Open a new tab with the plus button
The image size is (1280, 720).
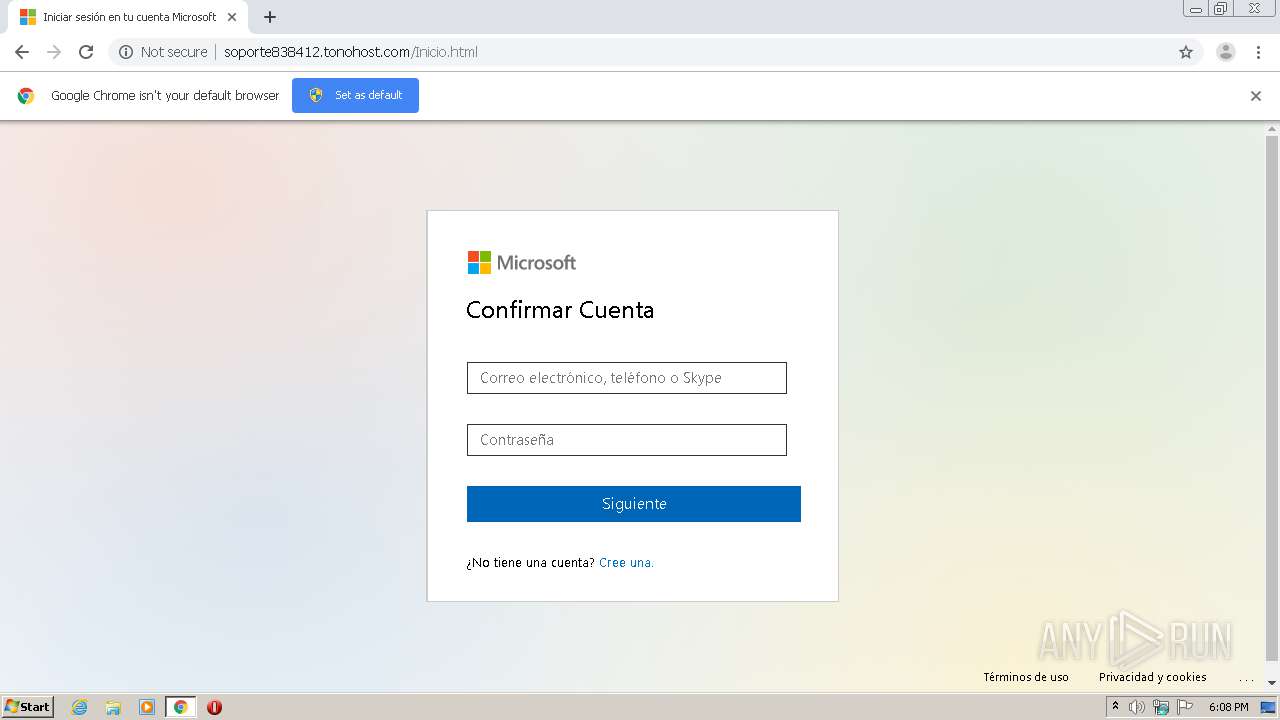pos(270,17)
